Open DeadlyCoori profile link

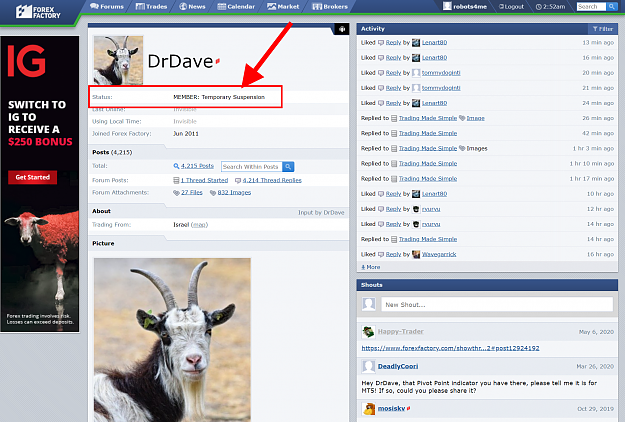pyautogui.click(x=398, y=367)
